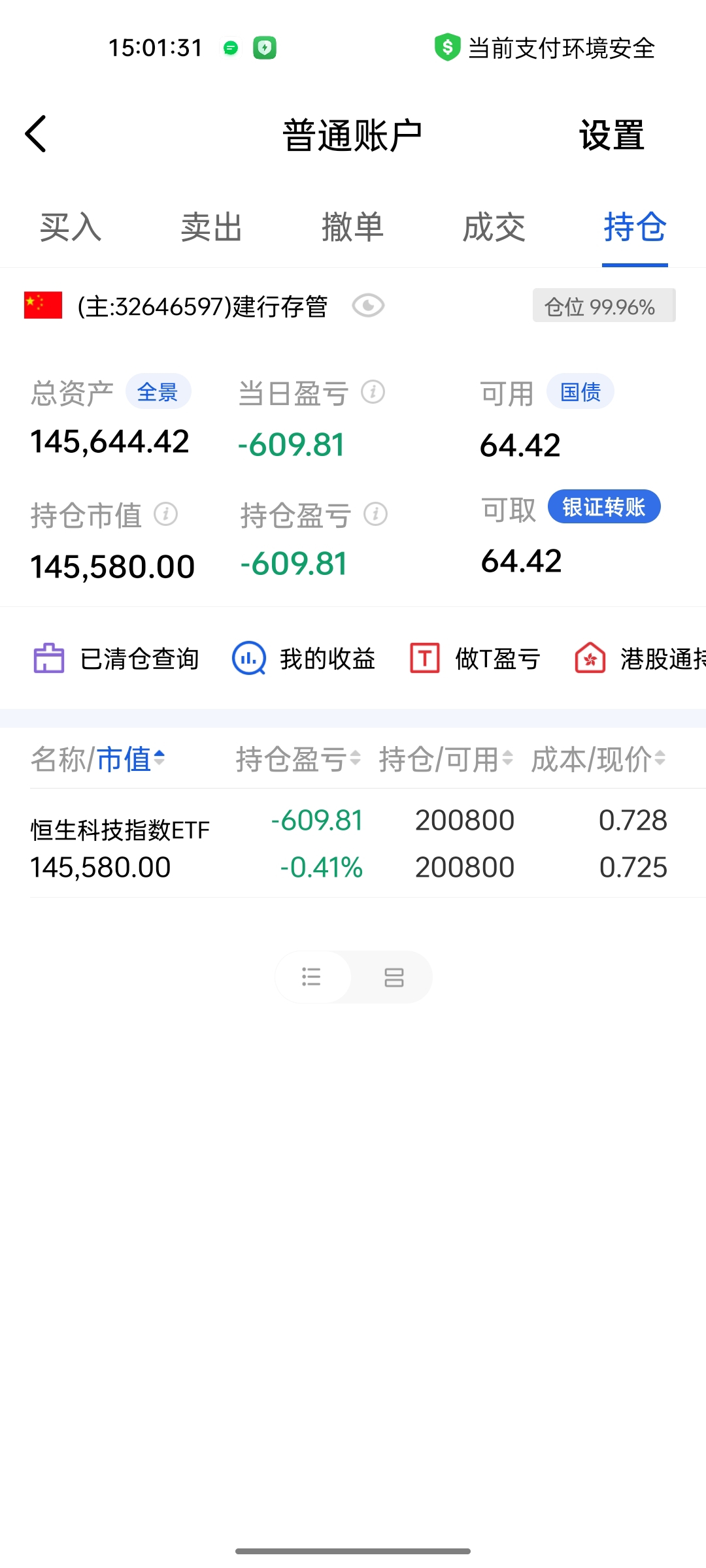Open the 已清仓查询 link

click(x=139, y=659)
